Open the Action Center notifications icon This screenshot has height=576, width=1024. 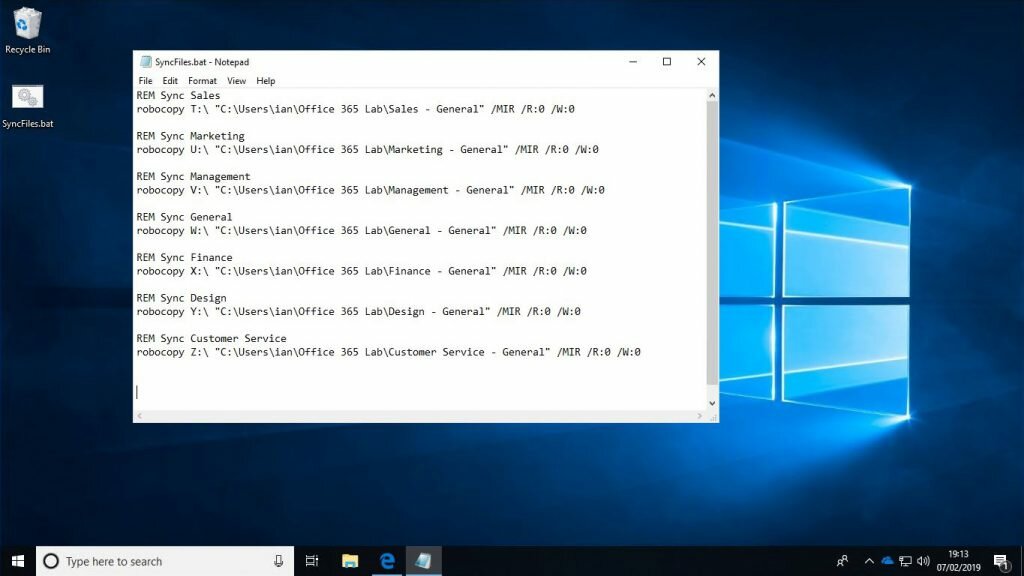pyautogui.click(x=1001, y=561)
